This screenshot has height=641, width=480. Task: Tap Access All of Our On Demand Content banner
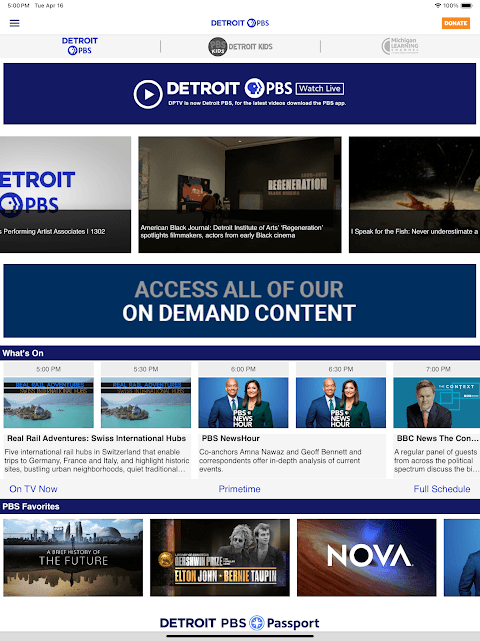coord(240,301)
